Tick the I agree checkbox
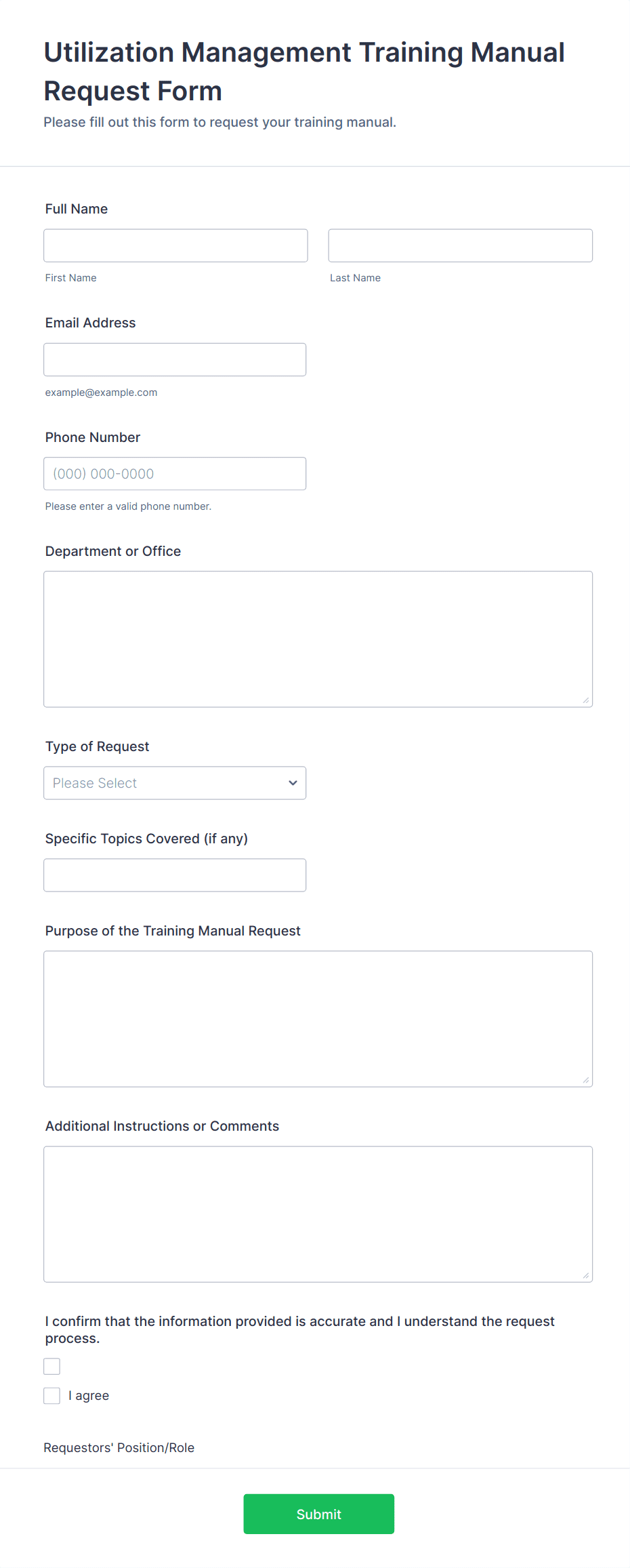The width and height of the screenshot is (630, 1568). point(52,1395)
